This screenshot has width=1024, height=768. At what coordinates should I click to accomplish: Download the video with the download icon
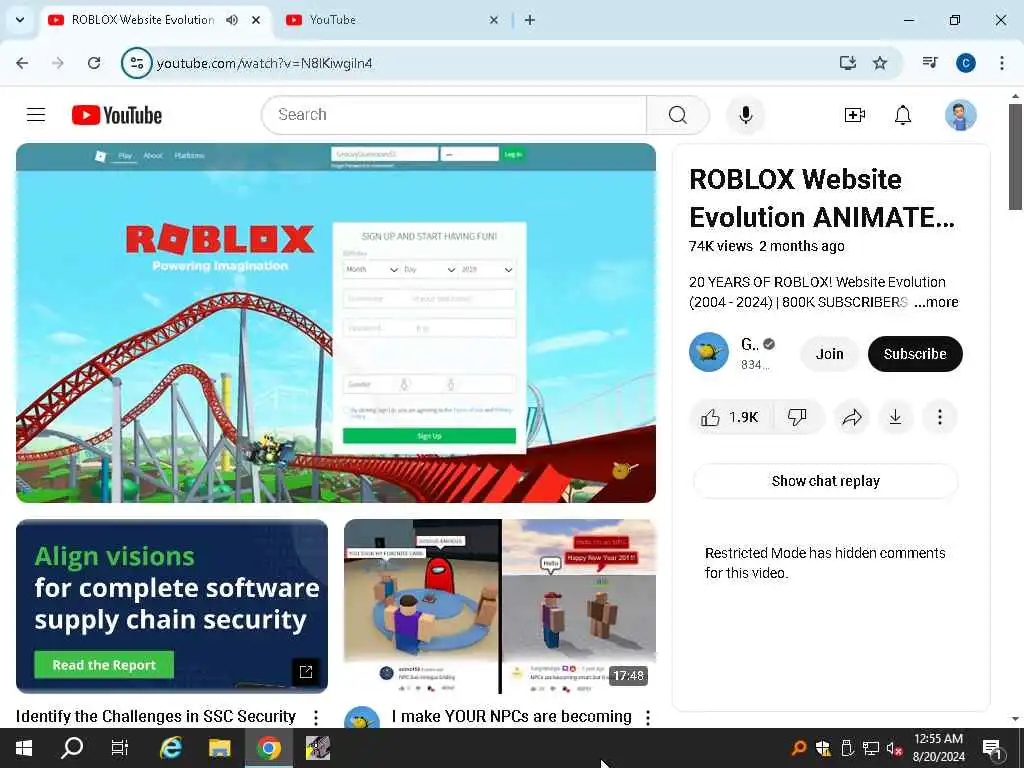coord(895,417)
